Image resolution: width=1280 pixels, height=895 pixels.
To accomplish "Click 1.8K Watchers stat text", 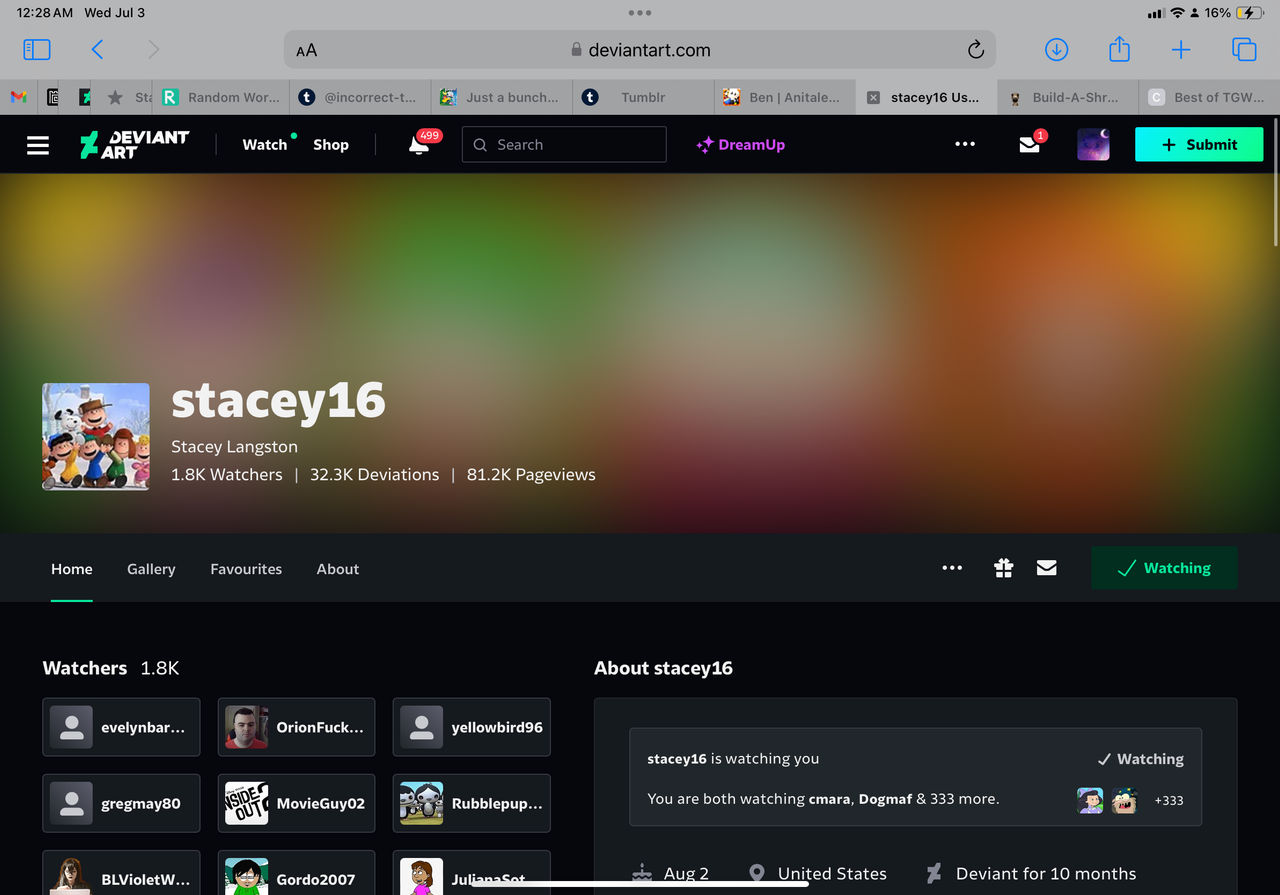I will pyautogui.click(x=227, y=475).
